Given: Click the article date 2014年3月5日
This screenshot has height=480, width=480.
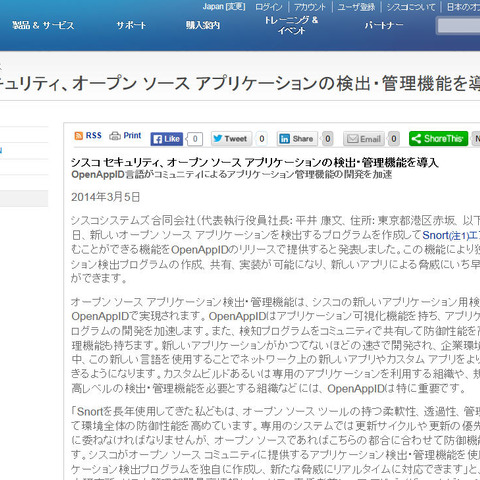Looking at the screenshot, I should 105,197.
